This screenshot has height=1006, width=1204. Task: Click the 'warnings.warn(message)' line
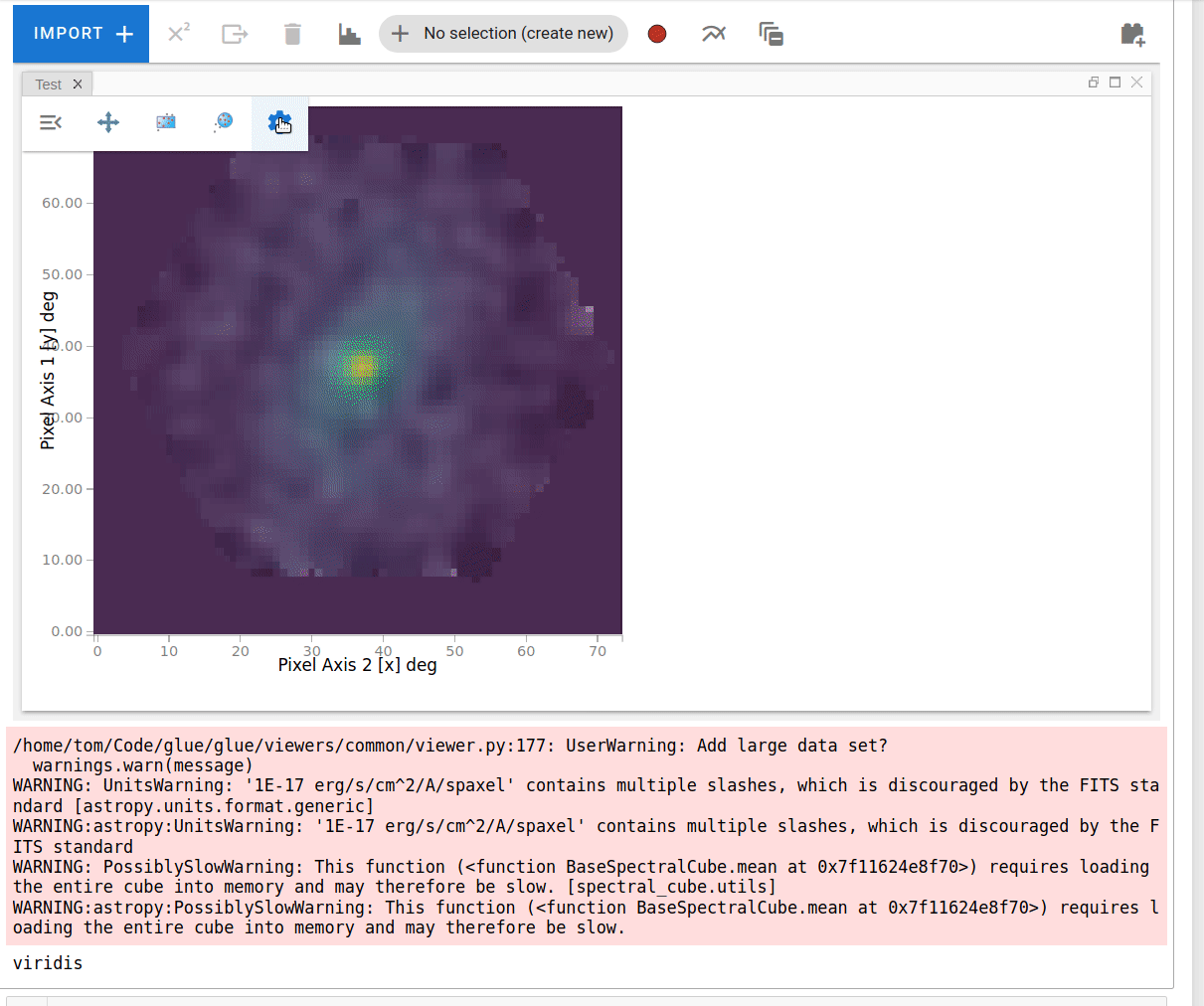click(x=143, y=765)
